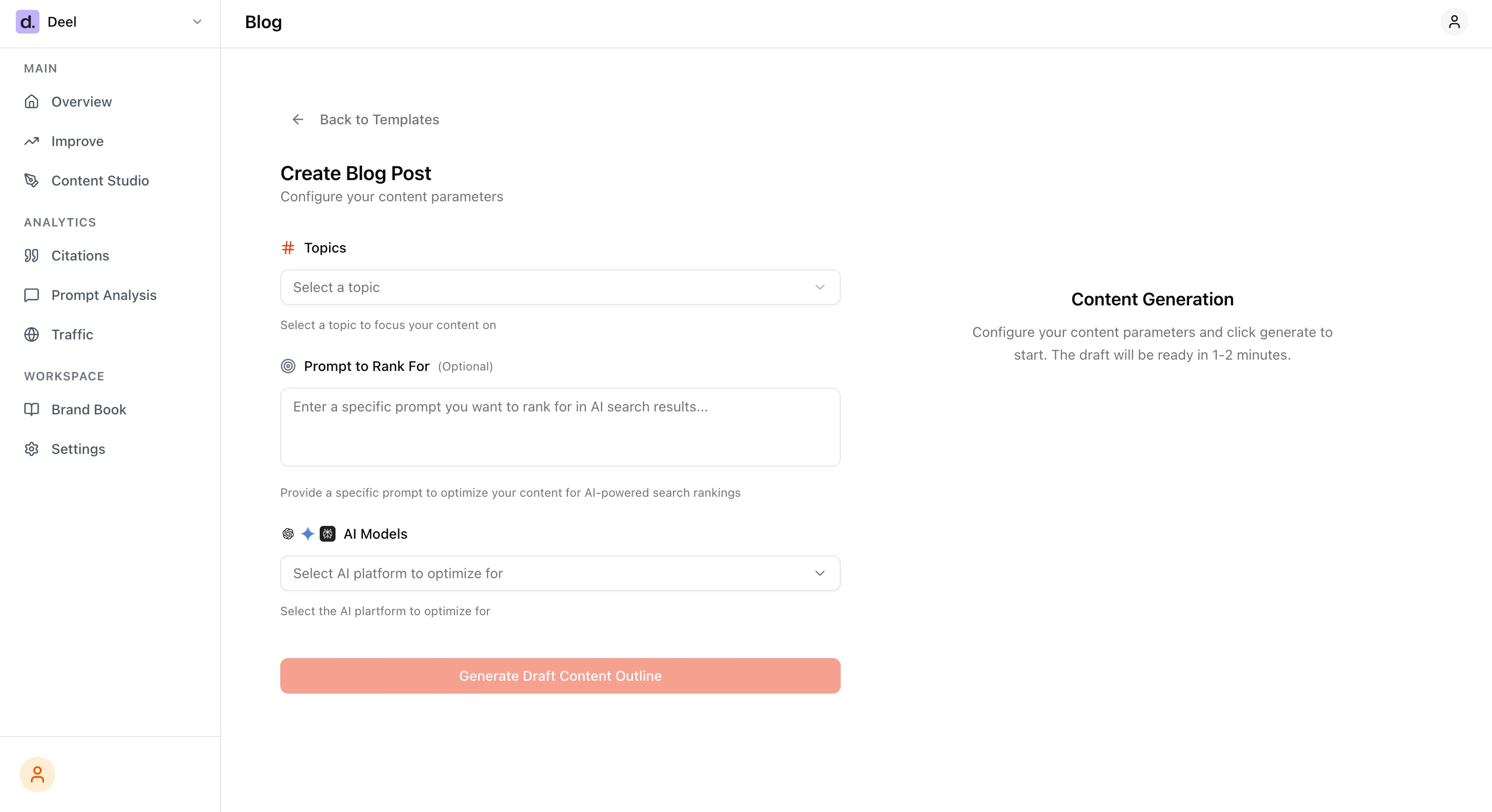Image resolution: width=1492 pixels, height=812 pixels.
Task: Click the Perplexity icon beside AI Models
Action: 327,534
